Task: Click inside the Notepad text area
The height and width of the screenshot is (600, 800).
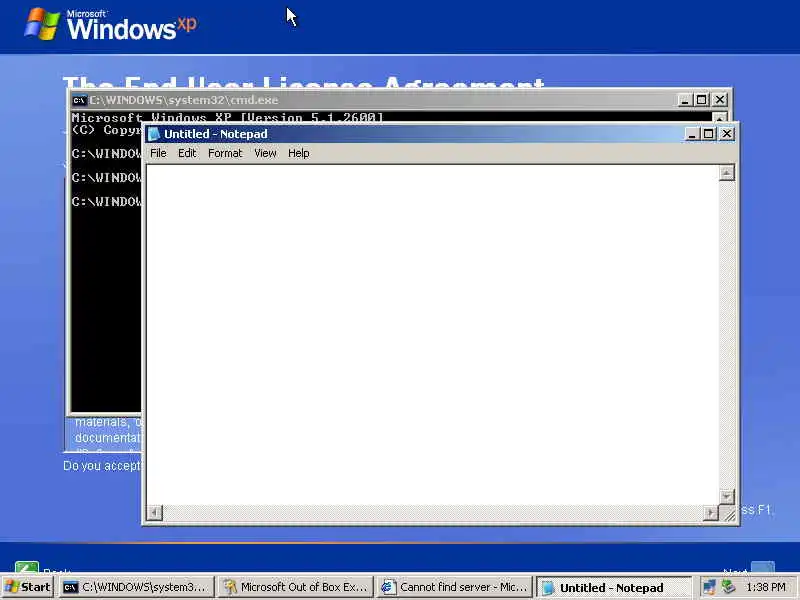Action: (433, 335)
